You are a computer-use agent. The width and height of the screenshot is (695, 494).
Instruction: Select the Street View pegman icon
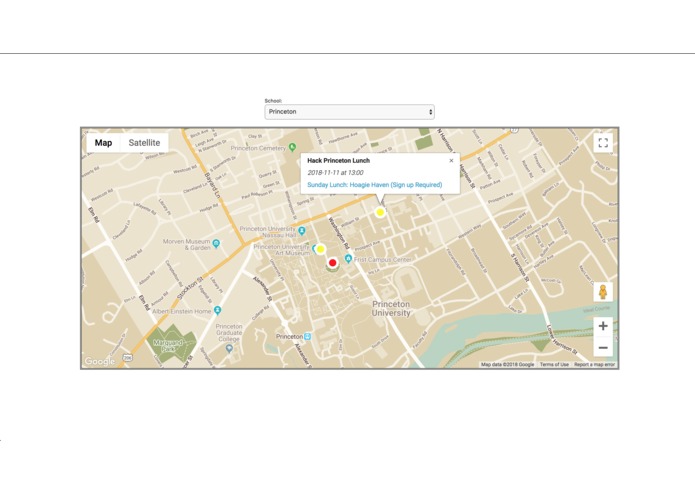(603, 292)
